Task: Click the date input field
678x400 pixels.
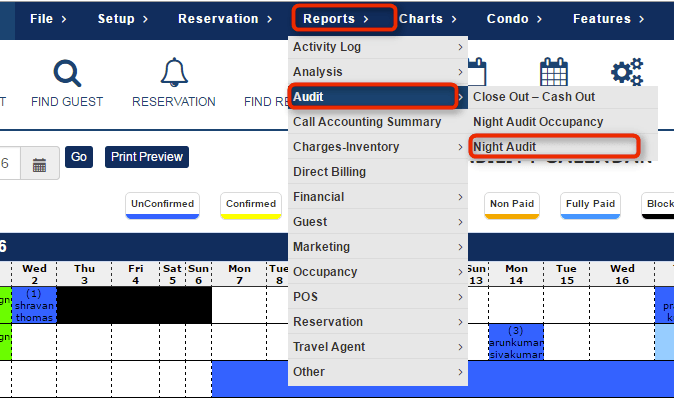Action: pos(10,163)
